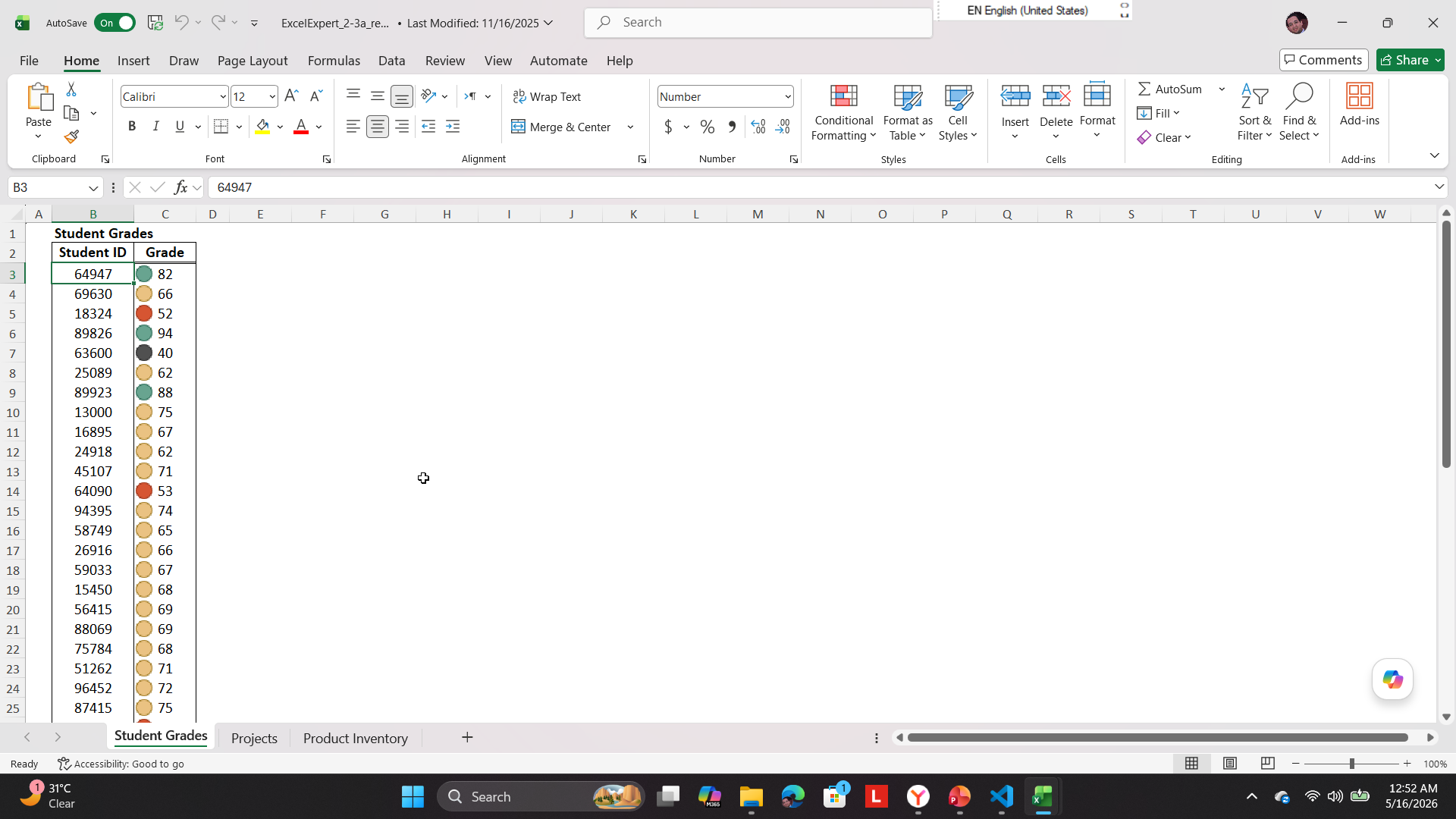Toggle Underline formatting
The height and width of the screenshot is (819, 1456).
tap(180, 127)
